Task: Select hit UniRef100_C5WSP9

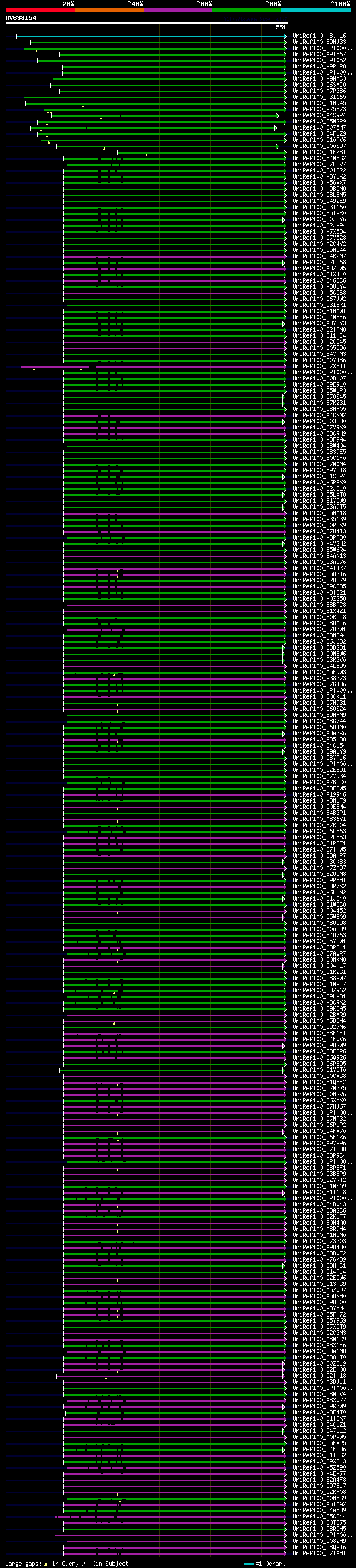Action: (319, 121)
